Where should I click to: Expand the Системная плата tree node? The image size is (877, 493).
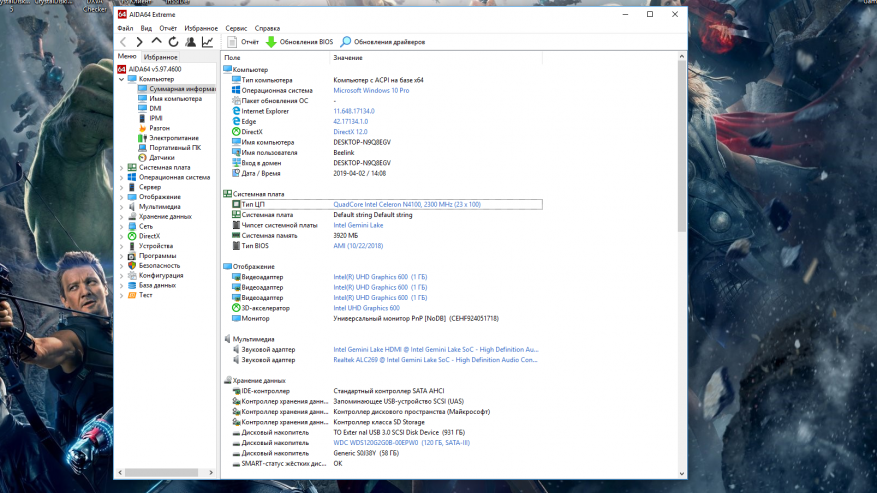click(x=121, y=168)
